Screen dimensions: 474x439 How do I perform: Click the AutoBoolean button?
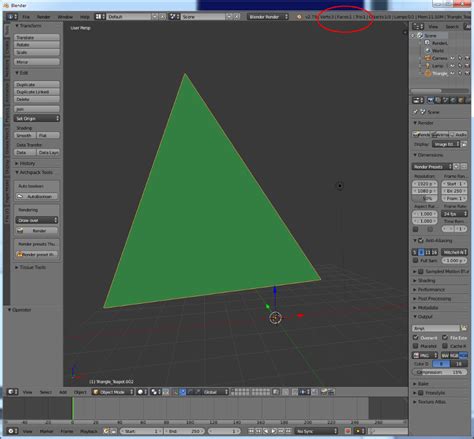[37, 196]
